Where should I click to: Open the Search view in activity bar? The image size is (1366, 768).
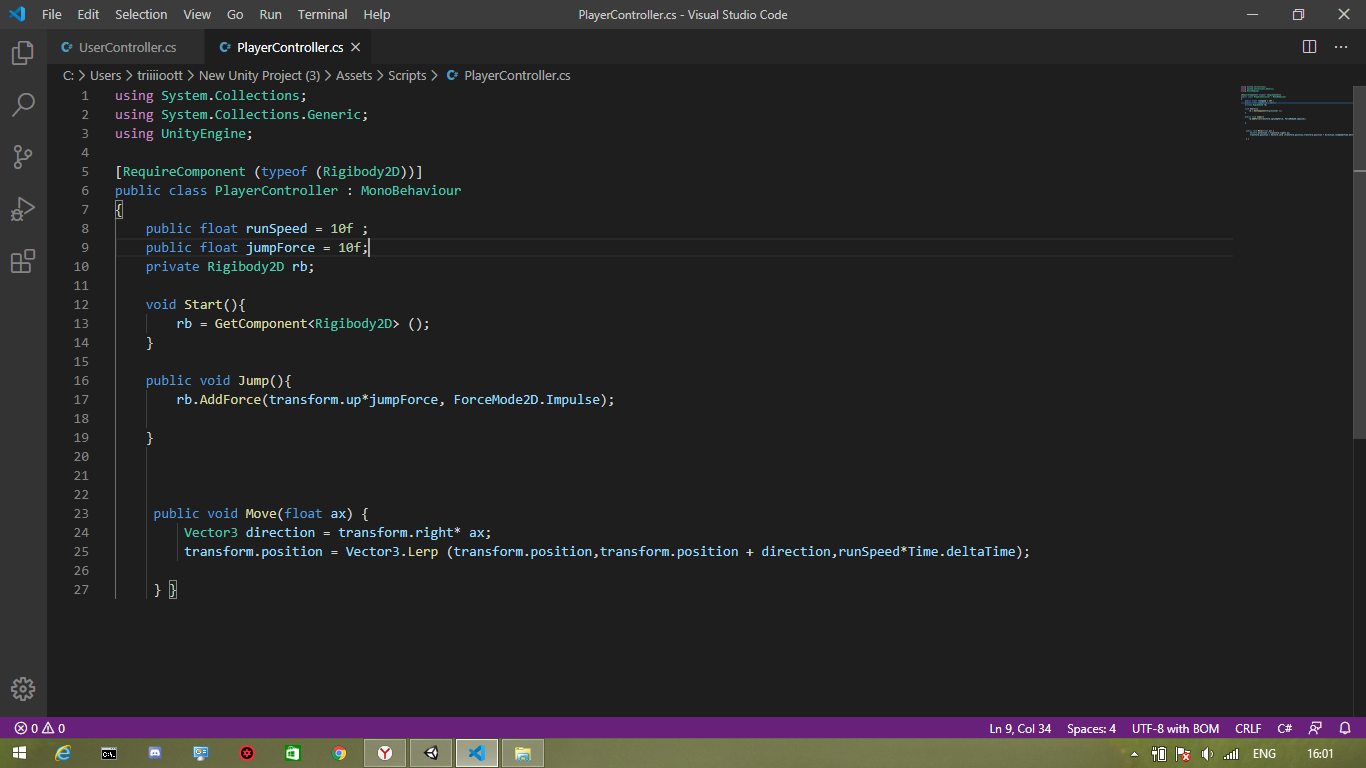click(x=23, y=105)
